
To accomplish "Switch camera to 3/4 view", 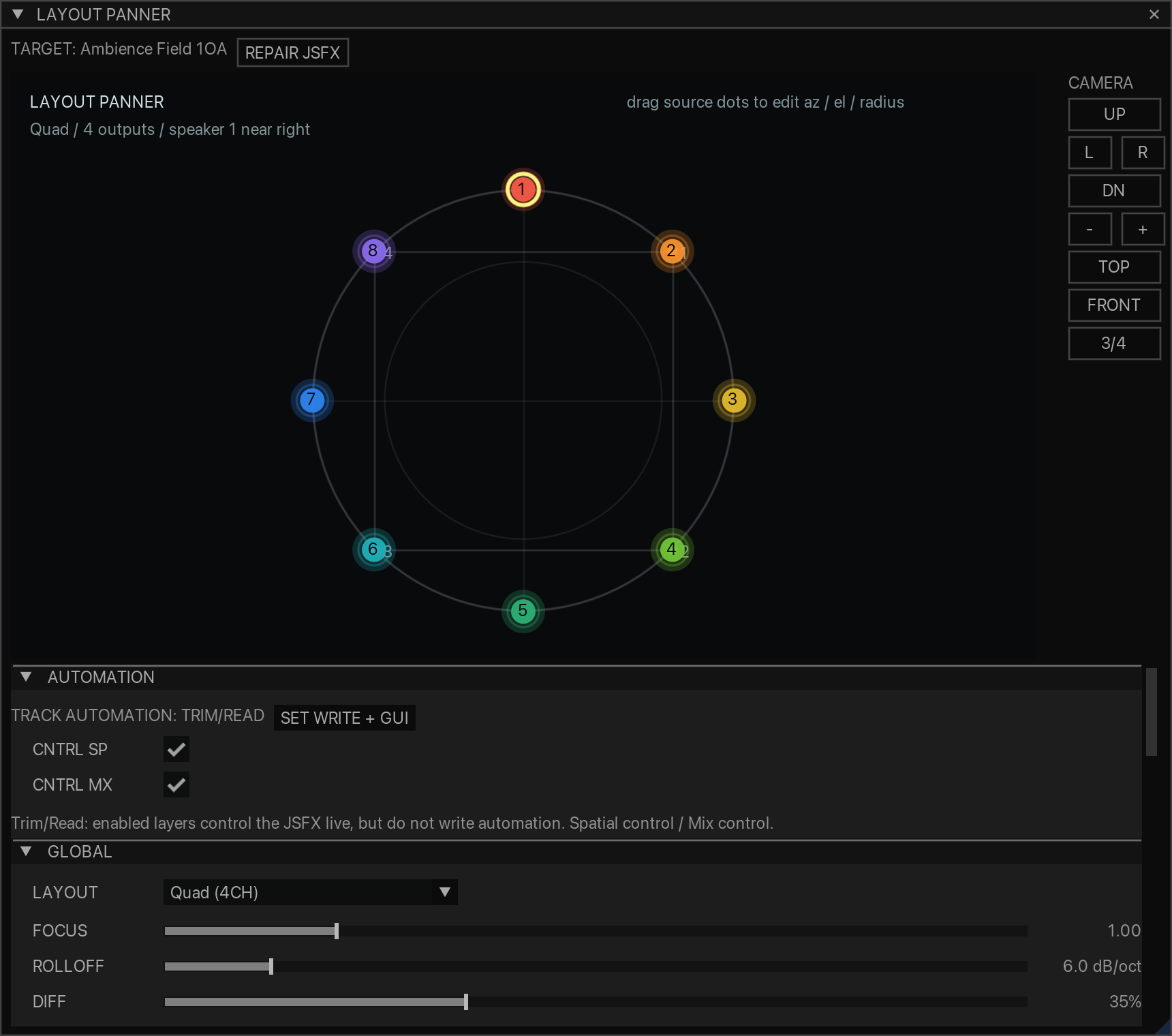I will pyautogui.click(x=1114, y=343).
